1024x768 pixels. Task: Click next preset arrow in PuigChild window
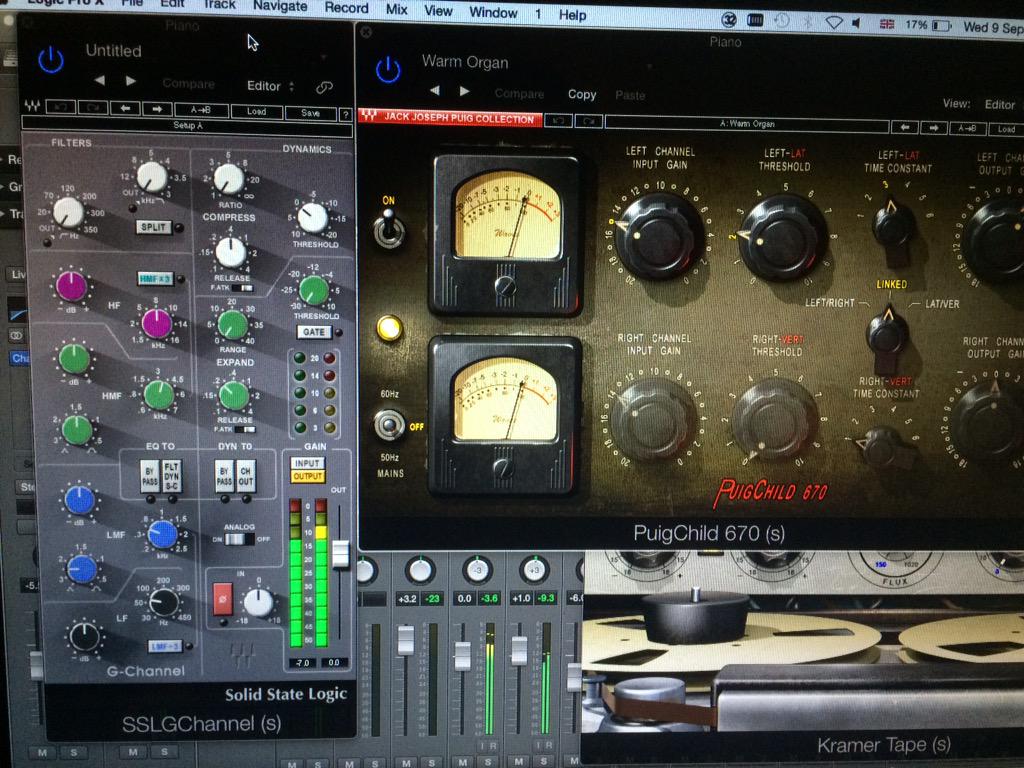(x=464, y=91)
